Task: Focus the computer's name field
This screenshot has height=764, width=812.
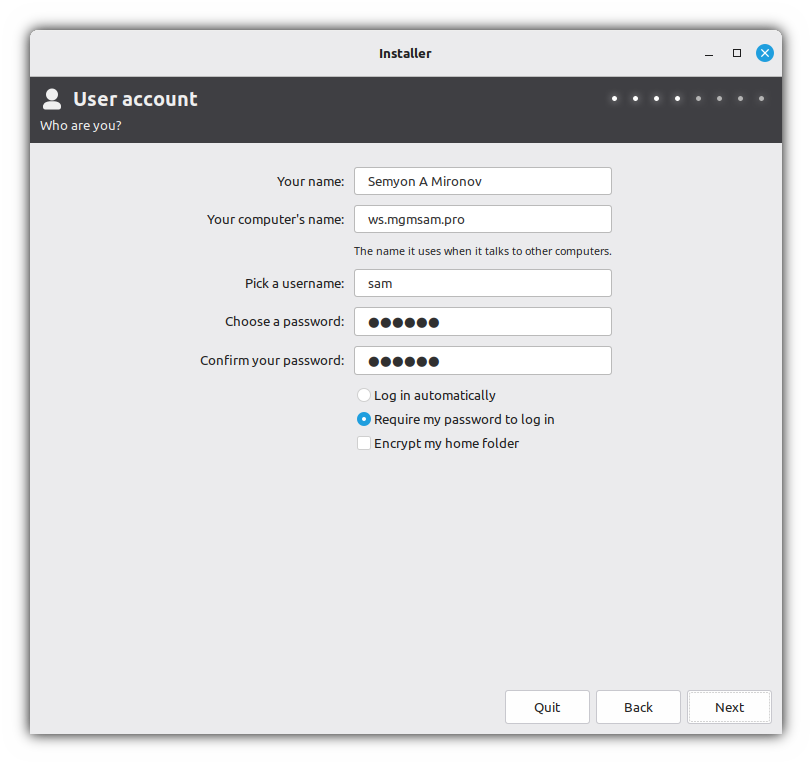Action: [x=482, y=219]
